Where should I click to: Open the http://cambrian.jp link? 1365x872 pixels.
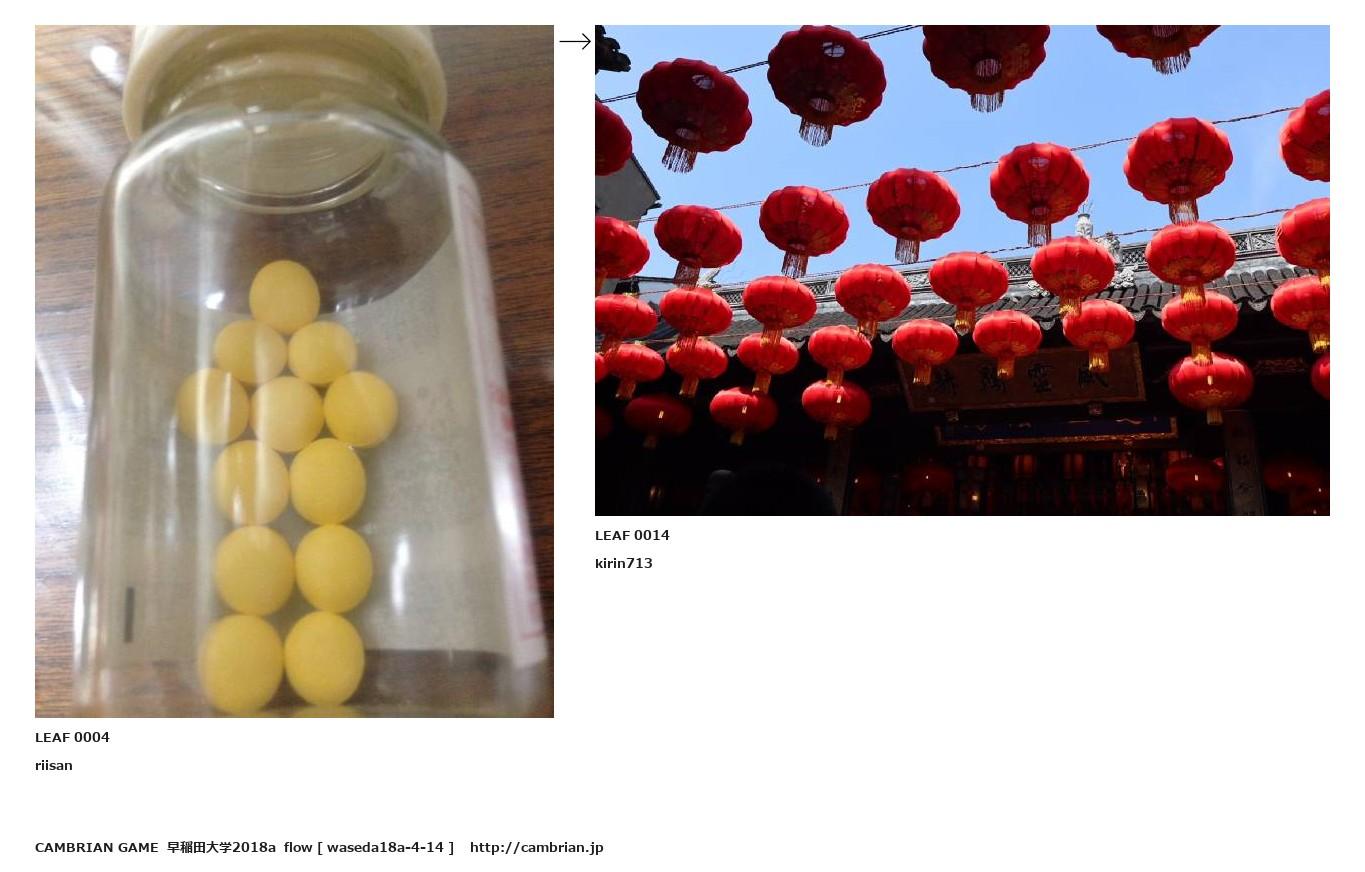pyautogui.click(x=537, y=847)
